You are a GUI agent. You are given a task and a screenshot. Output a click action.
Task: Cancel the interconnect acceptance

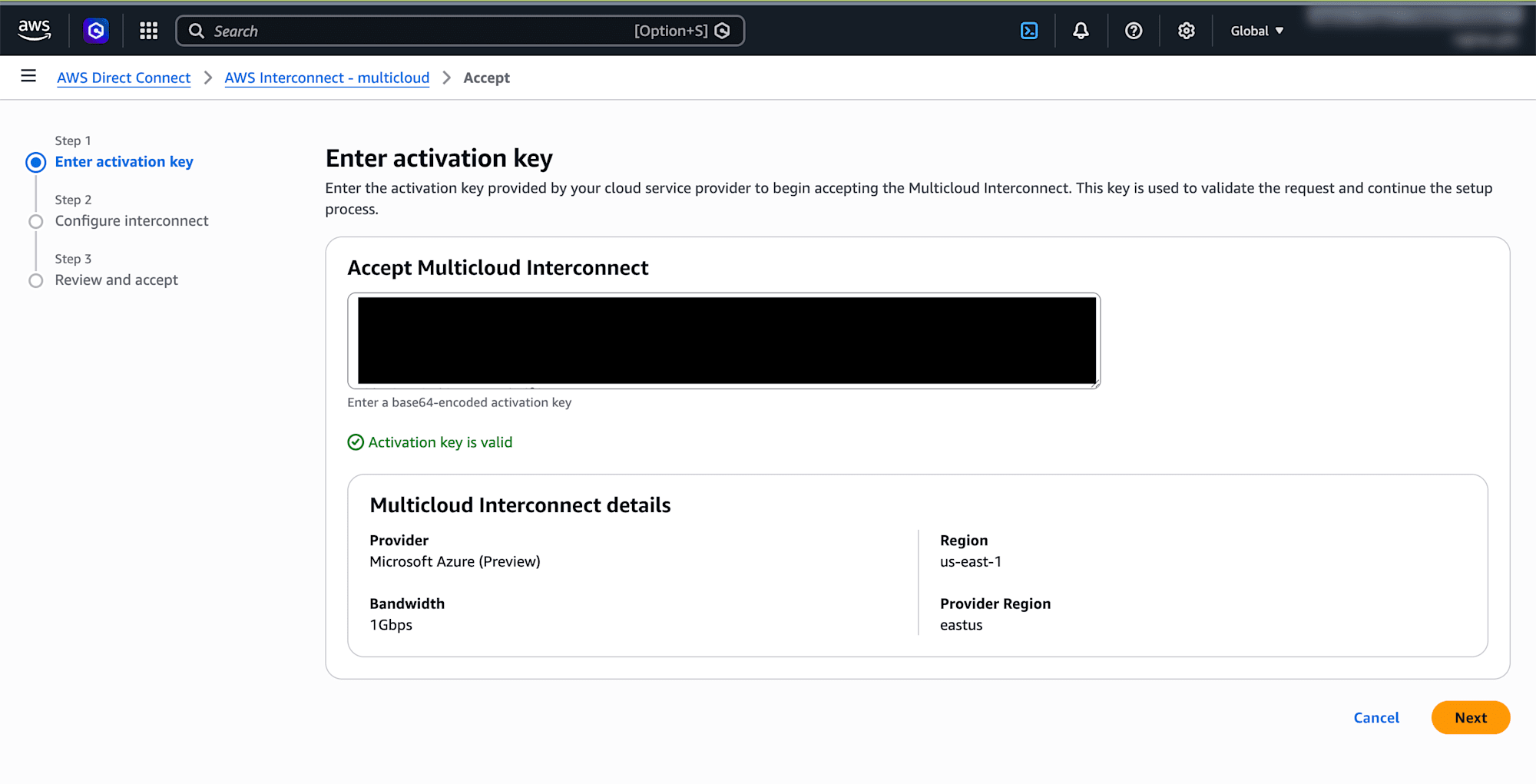point(1376,718)
